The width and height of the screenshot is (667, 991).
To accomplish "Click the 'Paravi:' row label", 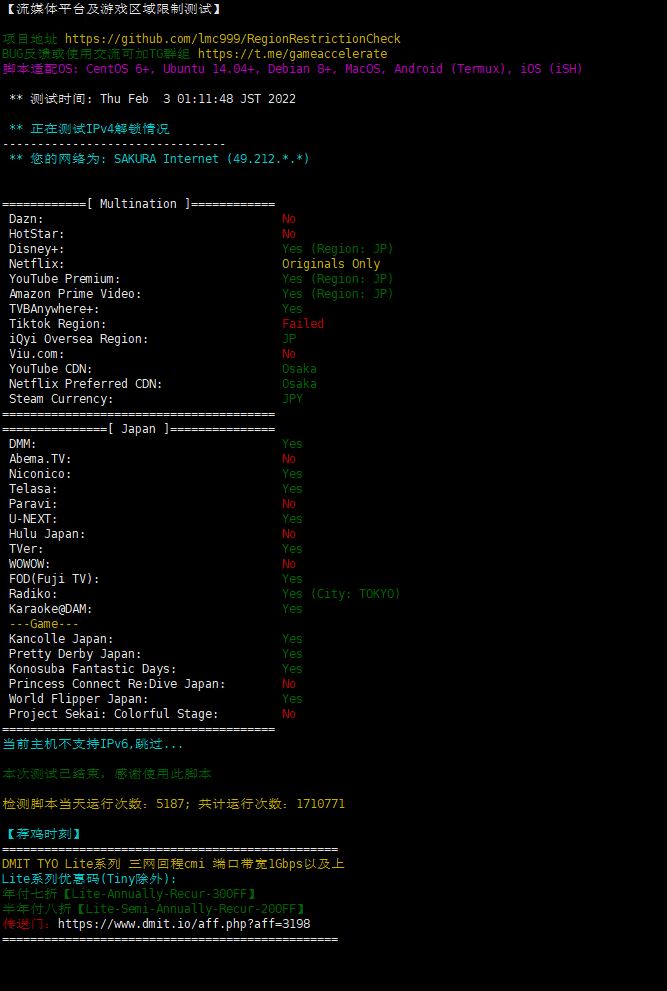I will [x=33, y=504].
